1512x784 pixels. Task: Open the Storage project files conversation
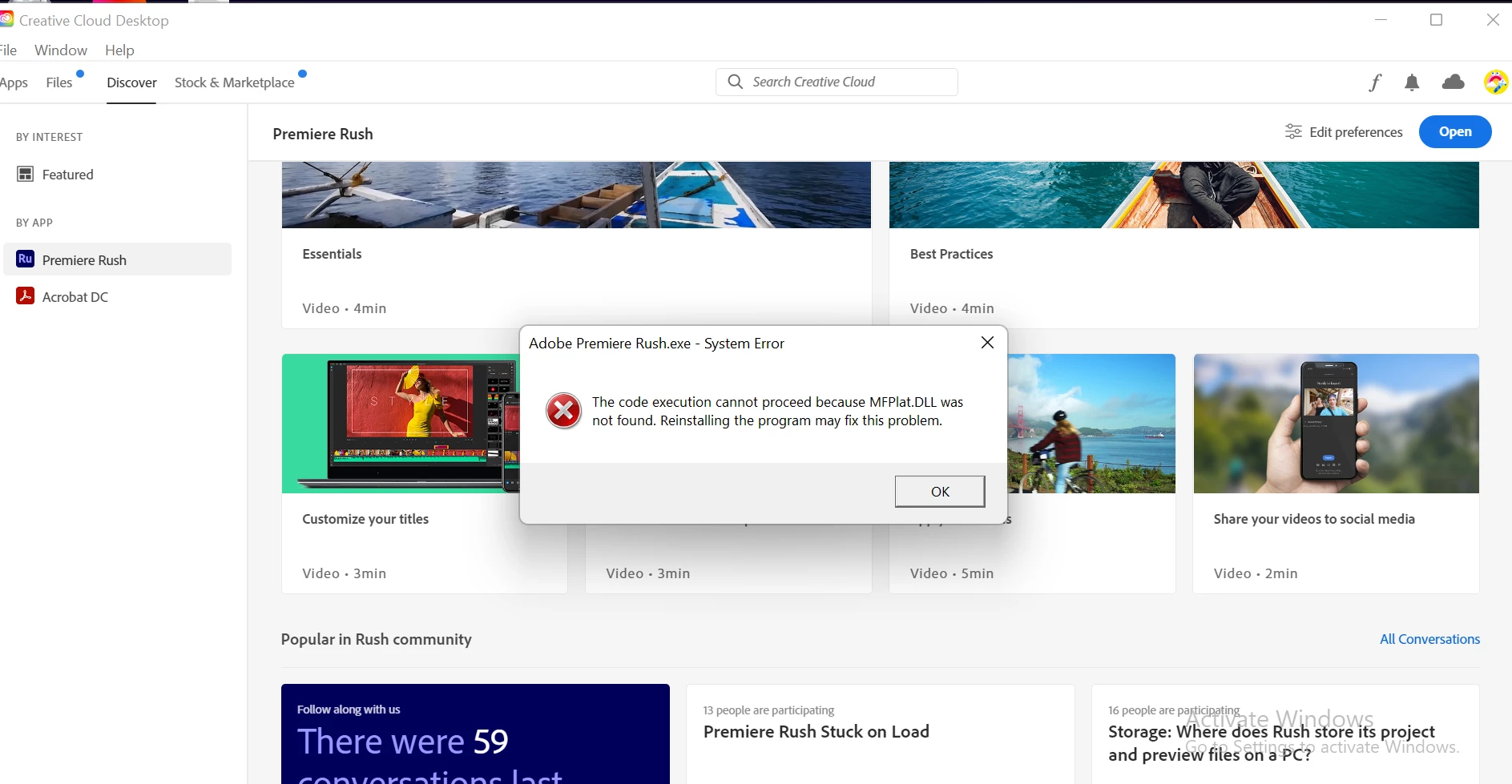click(x=1271, y=743)
